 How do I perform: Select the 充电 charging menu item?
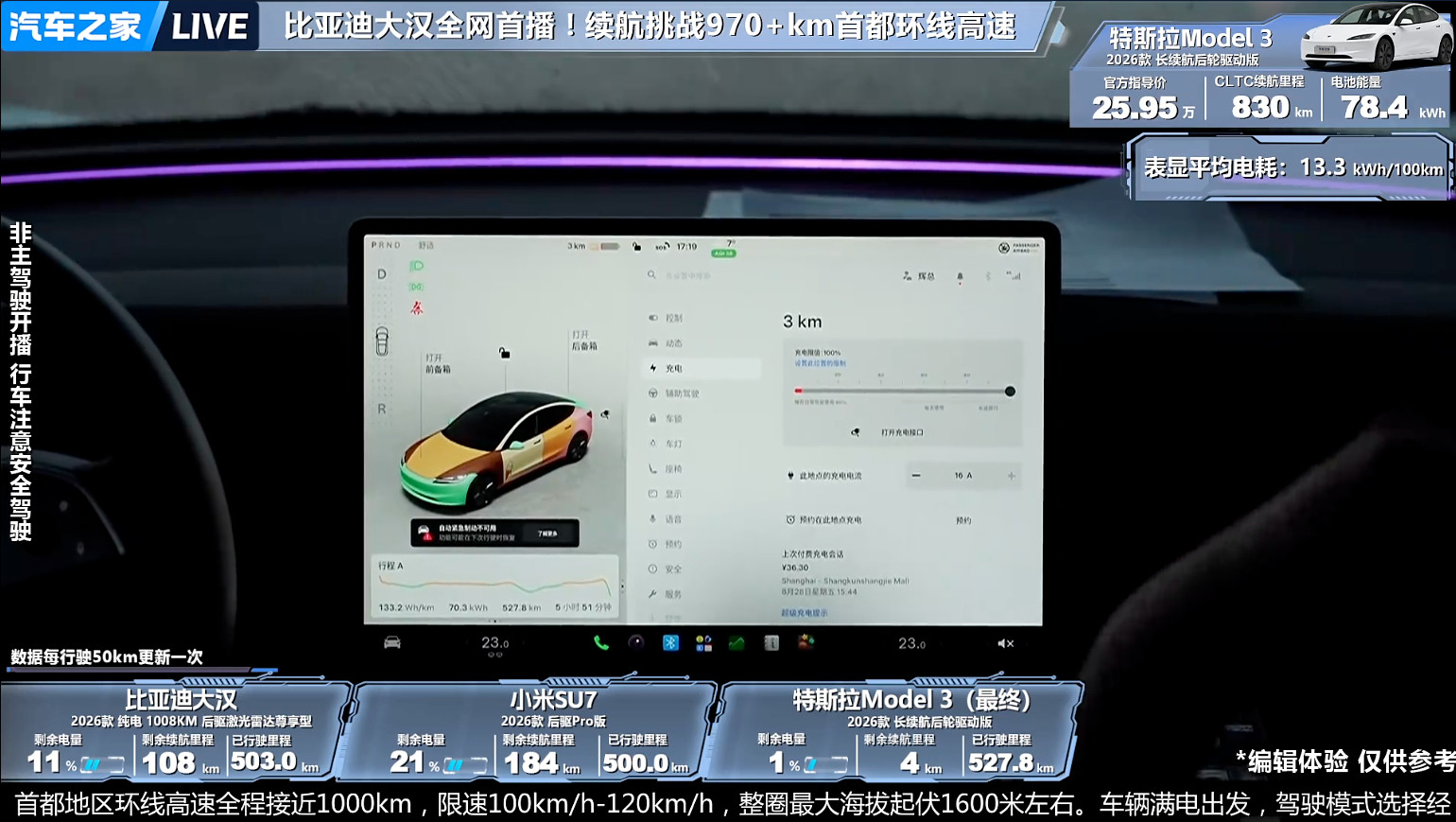(701, 368)
